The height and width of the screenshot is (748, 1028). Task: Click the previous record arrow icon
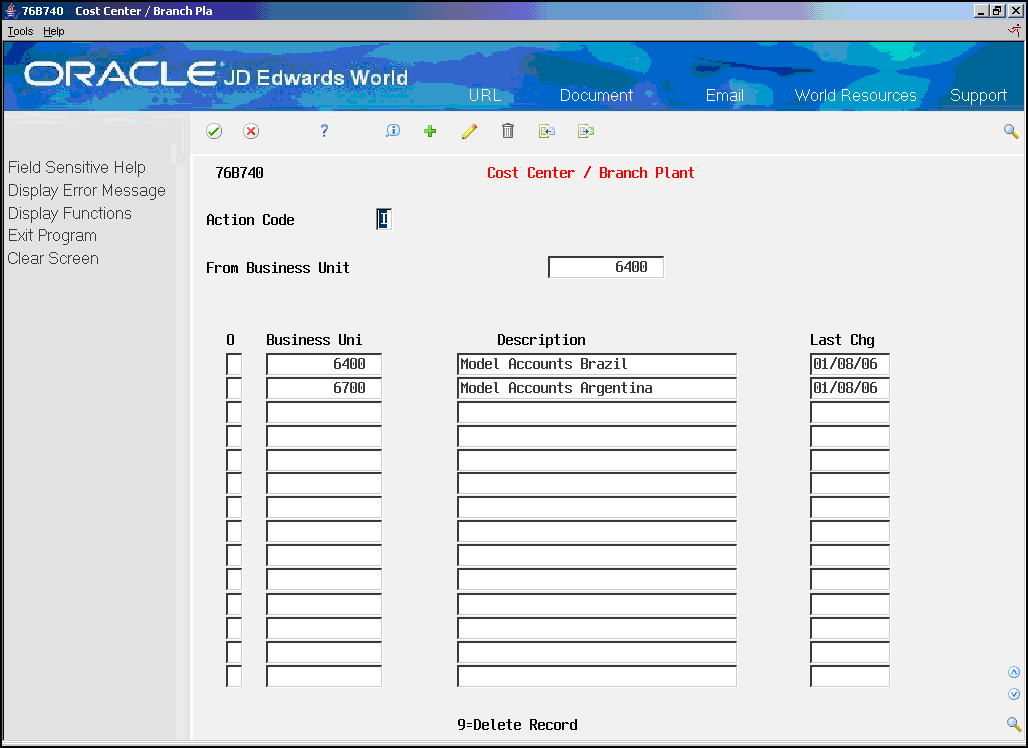point(547,131)
